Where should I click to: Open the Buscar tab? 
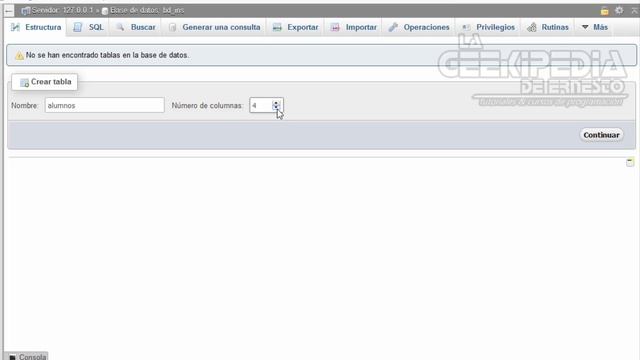[135, 27]
